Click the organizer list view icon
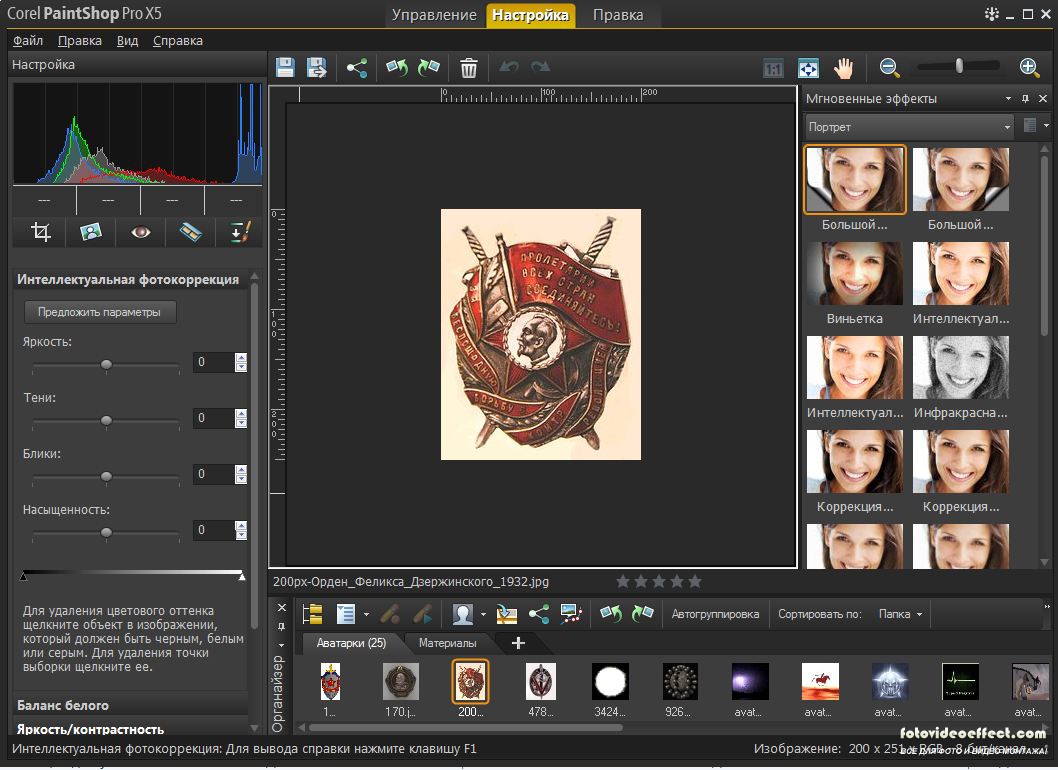This screenshot has height=770, width=1058. (345, 614)
